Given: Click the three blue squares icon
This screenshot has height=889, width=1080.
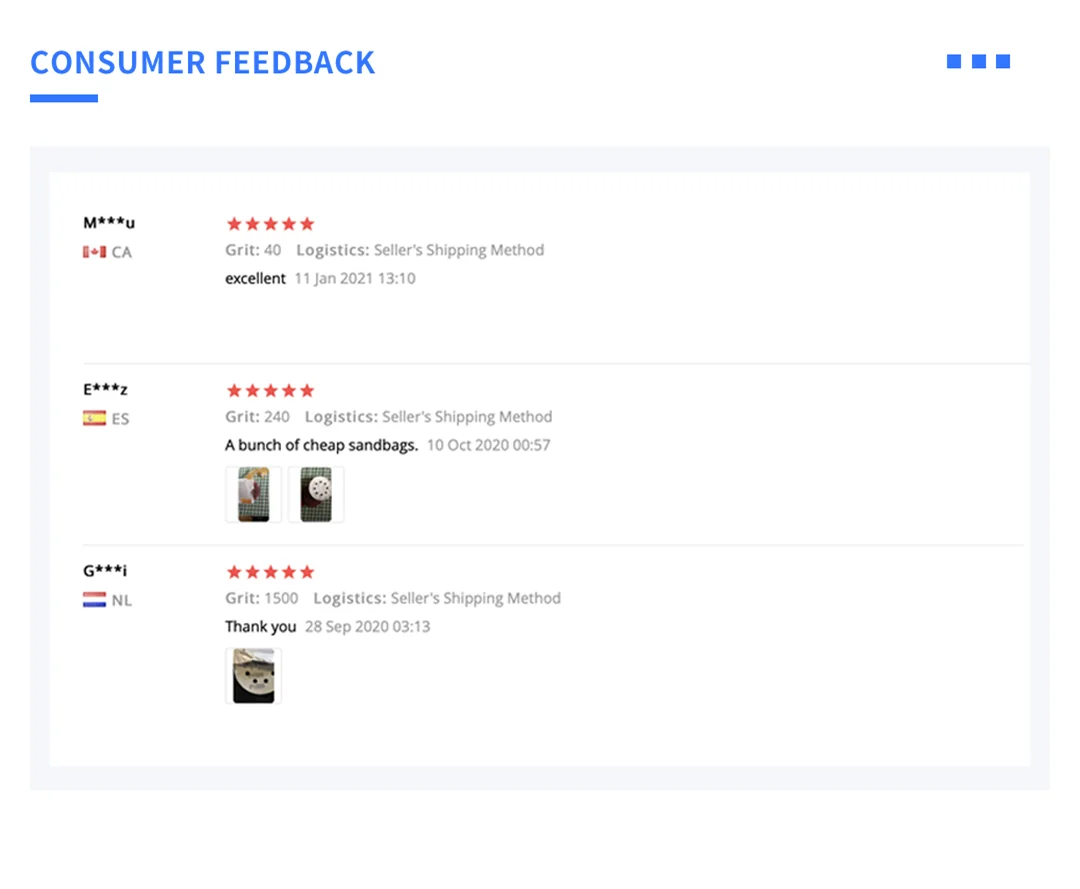Looking at the screenshot, I should coord(978,62).
